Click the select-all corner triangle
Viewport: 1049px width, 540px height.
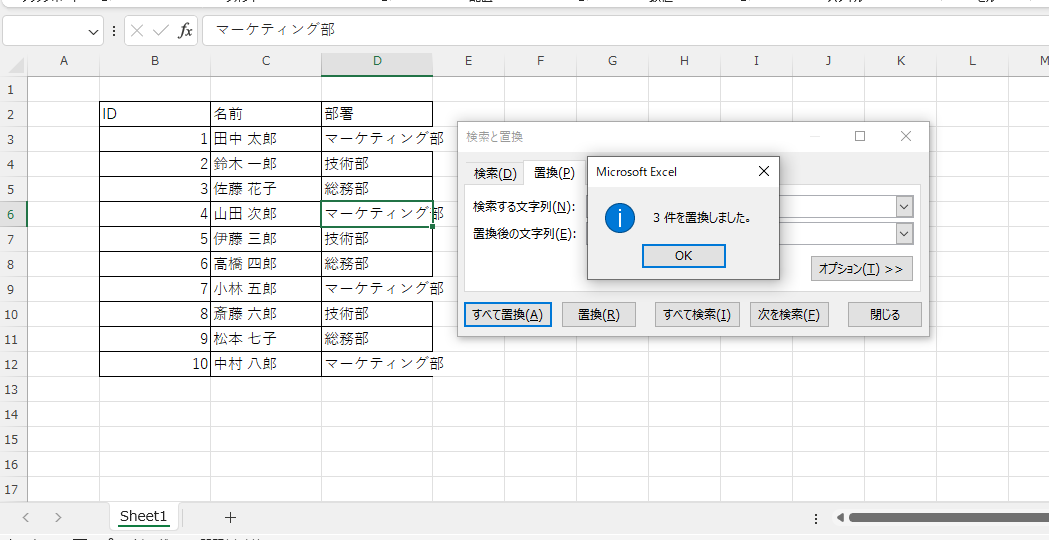coord(14,64)
